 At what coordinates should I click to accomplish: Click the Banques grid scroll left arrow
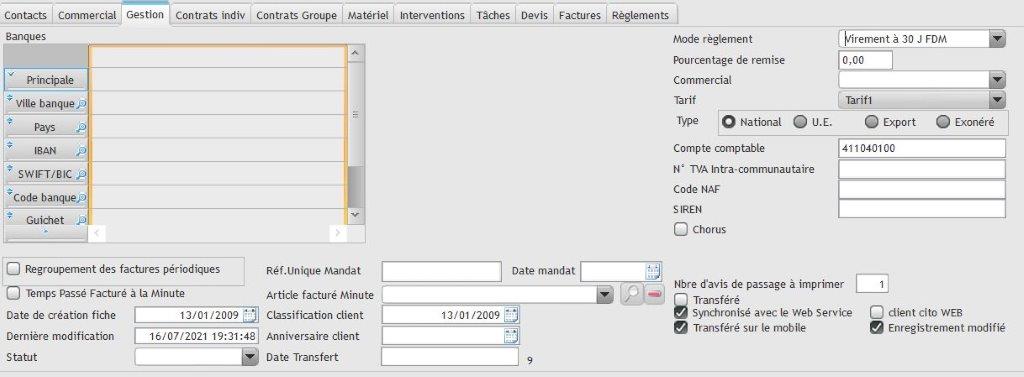(x=96, y=233)
